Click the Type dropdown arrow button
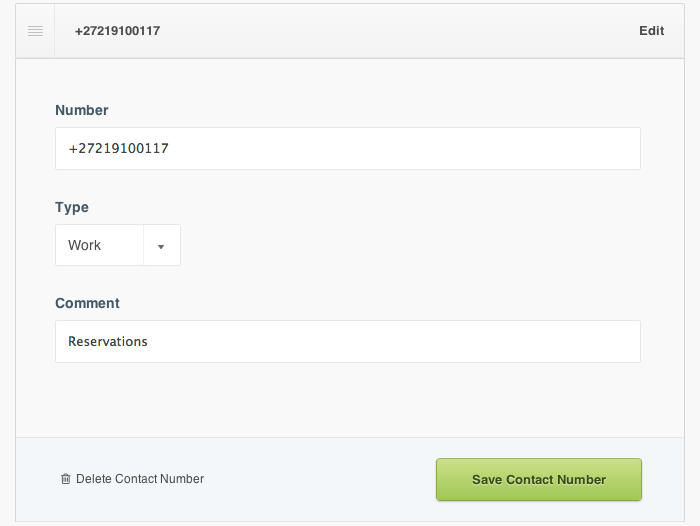Screen dimensions: 700x526 pos(161,246)
